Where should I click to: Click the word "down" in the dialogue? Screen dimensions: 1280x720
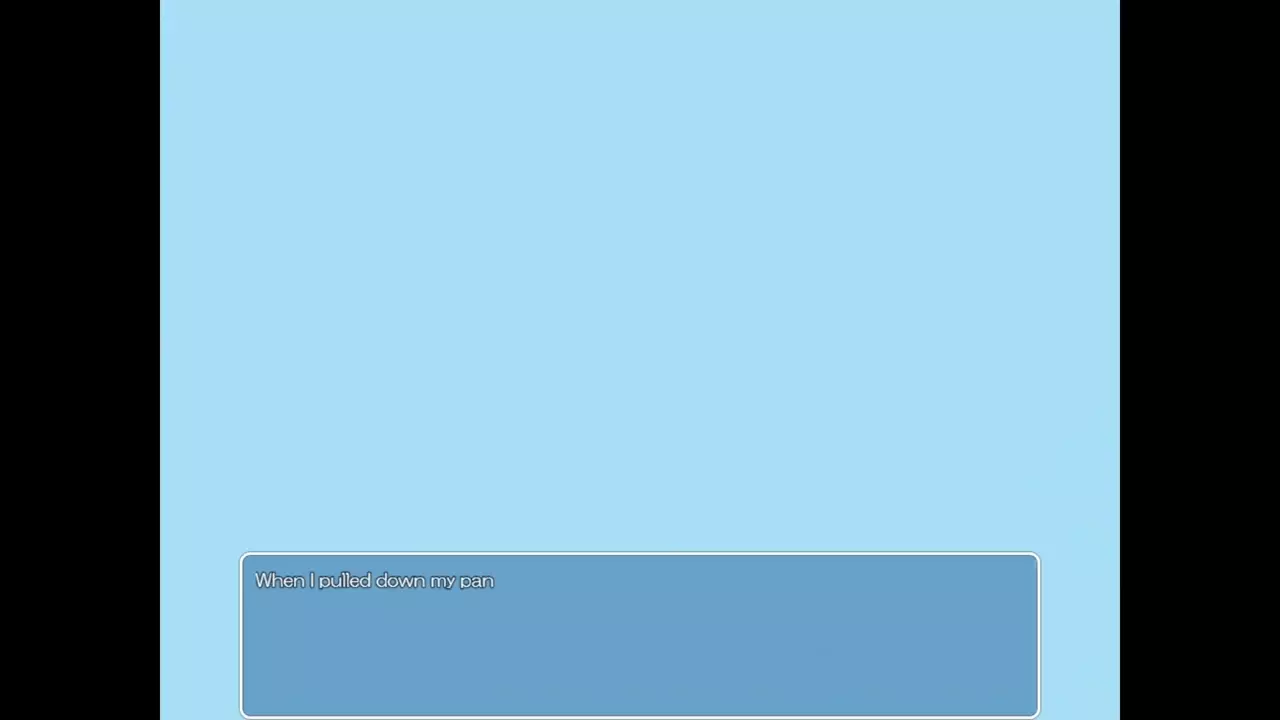click(x=400, y=580)
